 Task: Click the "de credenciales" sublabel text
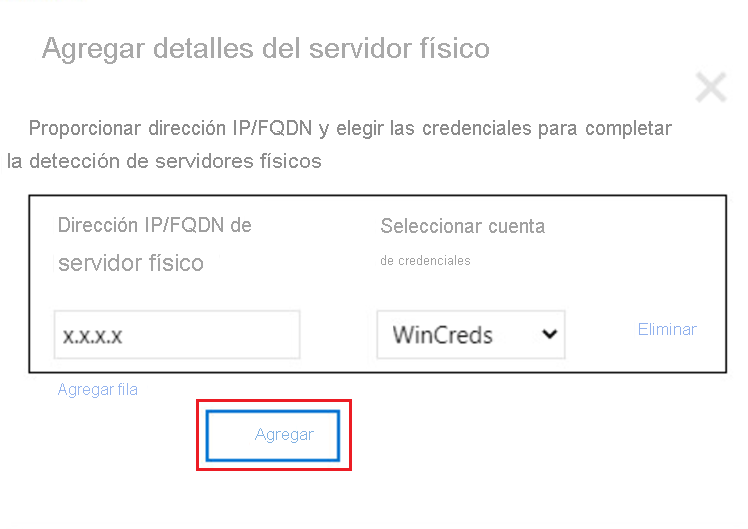pos(425,260)
